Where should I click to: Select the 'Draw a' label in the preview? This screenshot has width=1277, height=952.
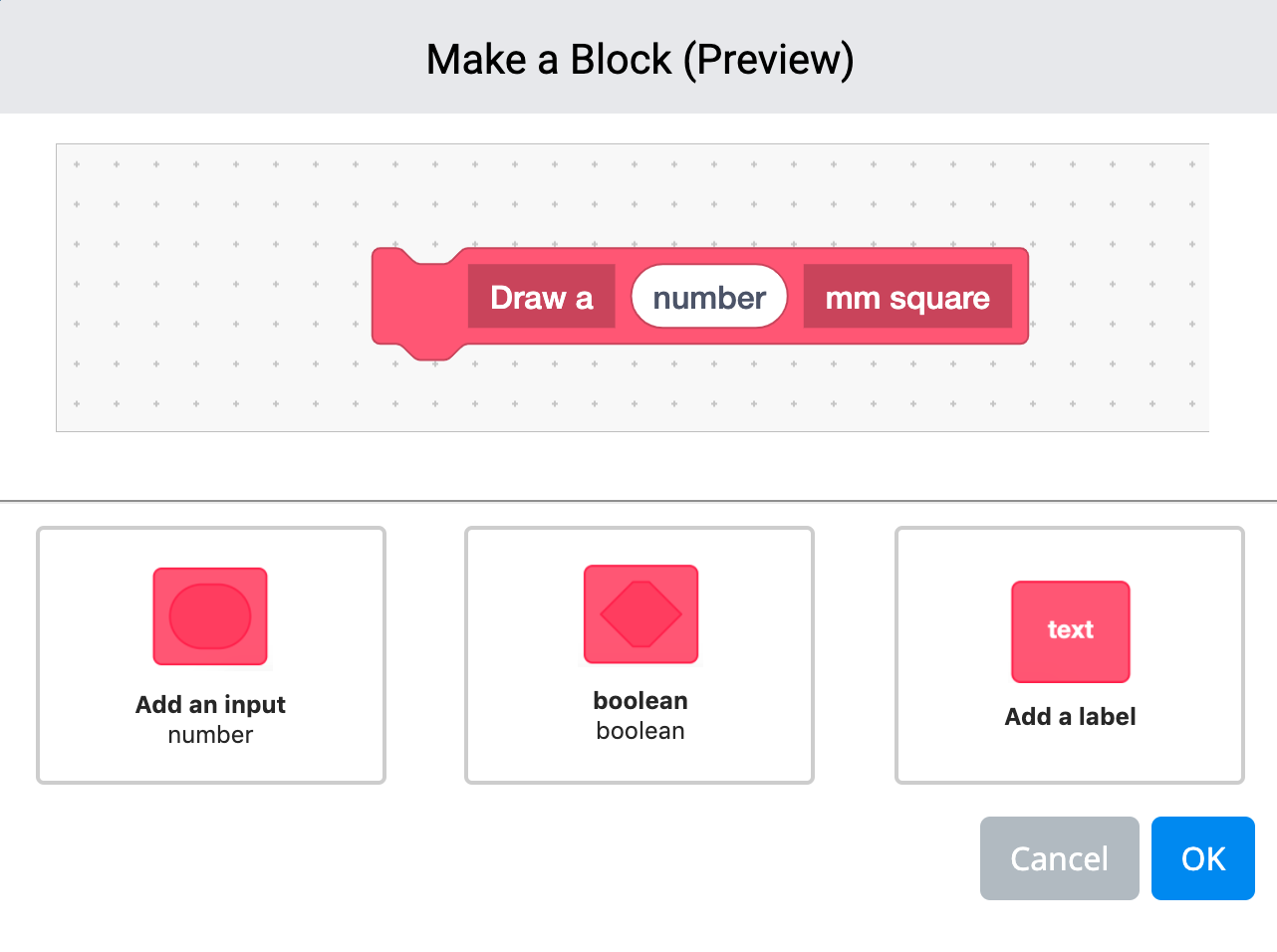541,297
